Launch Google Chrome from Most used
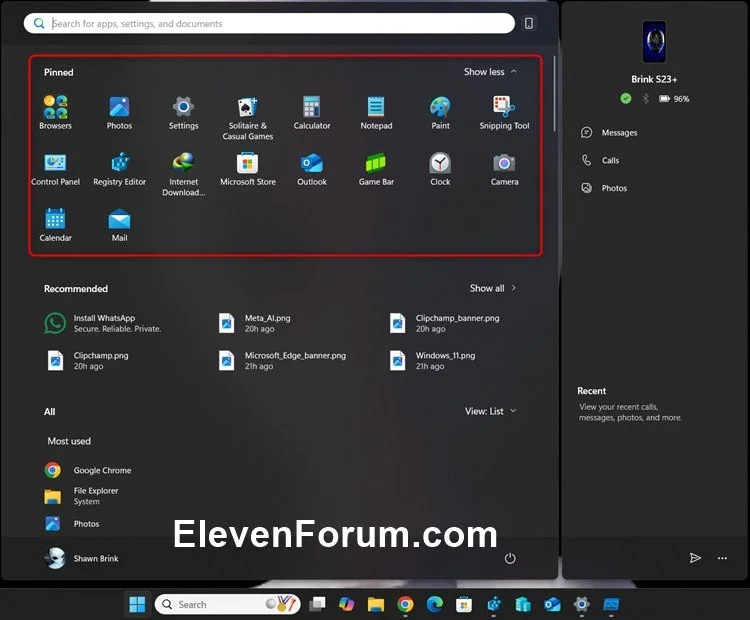The height and width of the screenshot is (620, 750). point(88,470)
